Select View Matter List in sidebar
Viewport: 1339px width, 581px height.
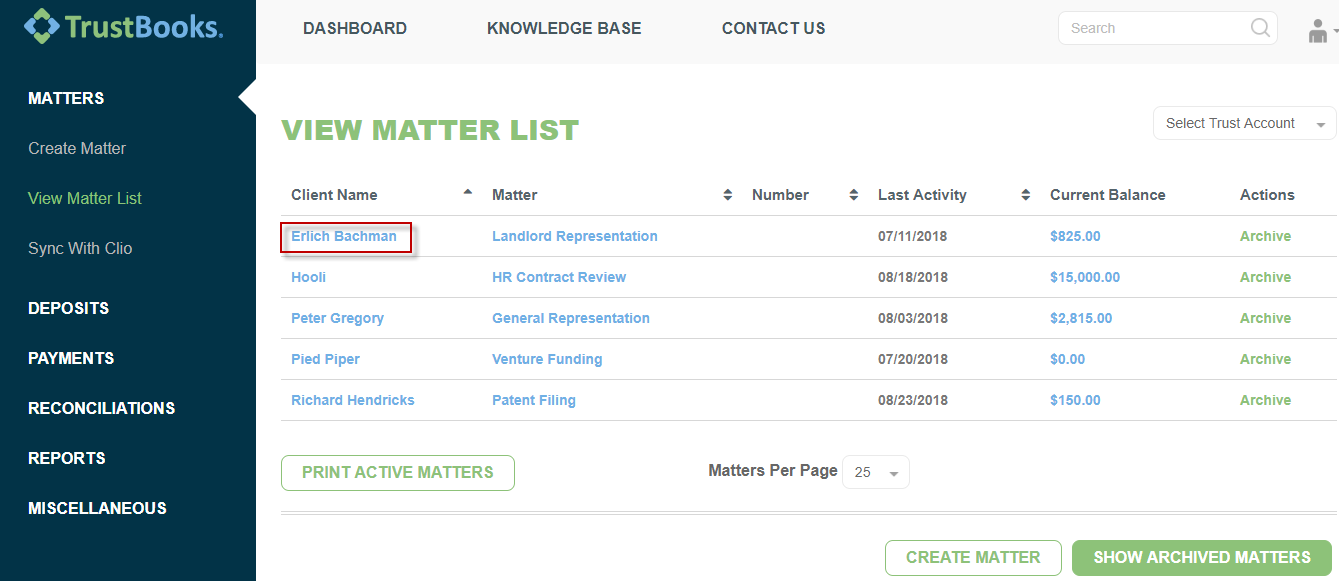[x=85, y=198]
